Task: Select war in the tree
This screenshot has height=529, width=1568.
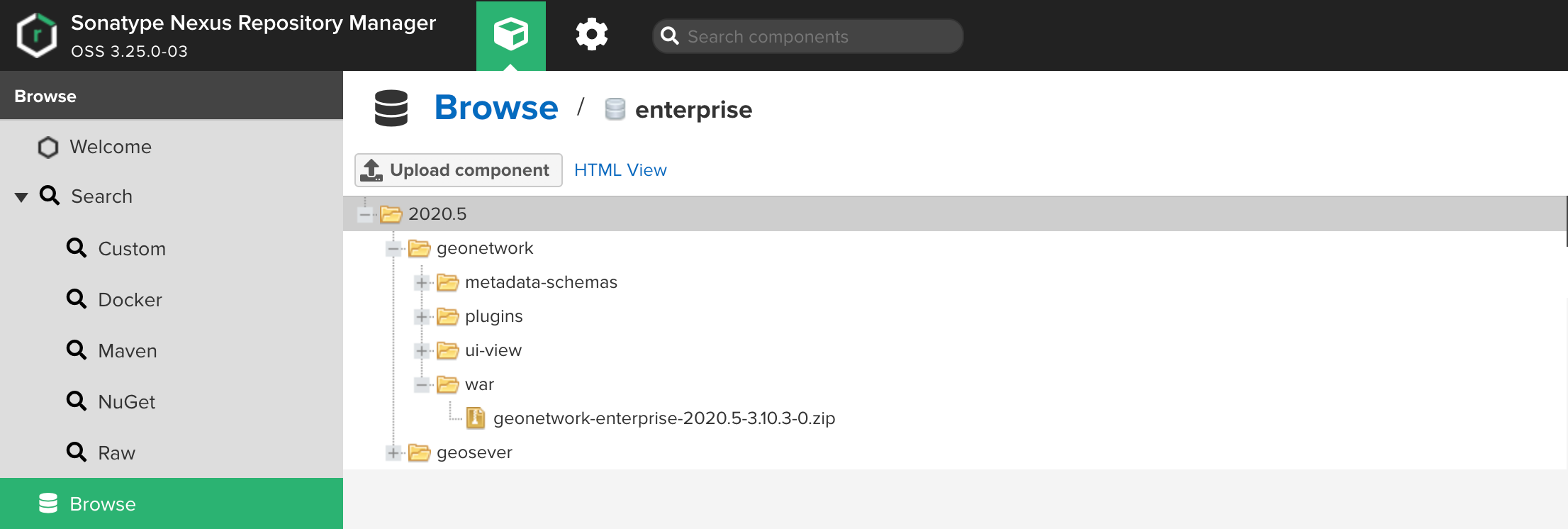Action: [x=479, y=384]
